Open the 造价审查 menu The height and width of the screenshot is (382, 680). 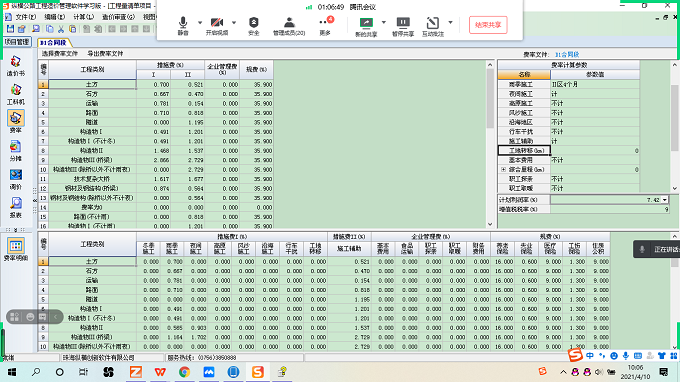coord(118,17)
